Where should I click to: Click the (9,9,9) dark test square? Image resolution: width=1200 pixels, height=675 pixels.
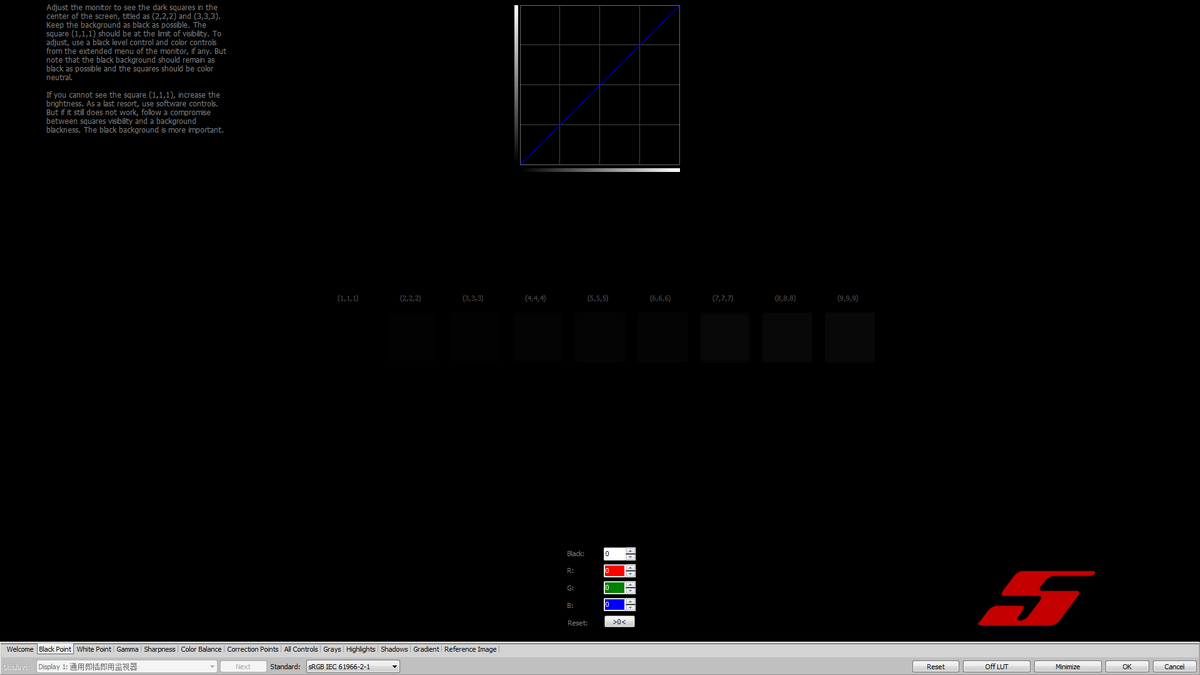tap(849, 337)
